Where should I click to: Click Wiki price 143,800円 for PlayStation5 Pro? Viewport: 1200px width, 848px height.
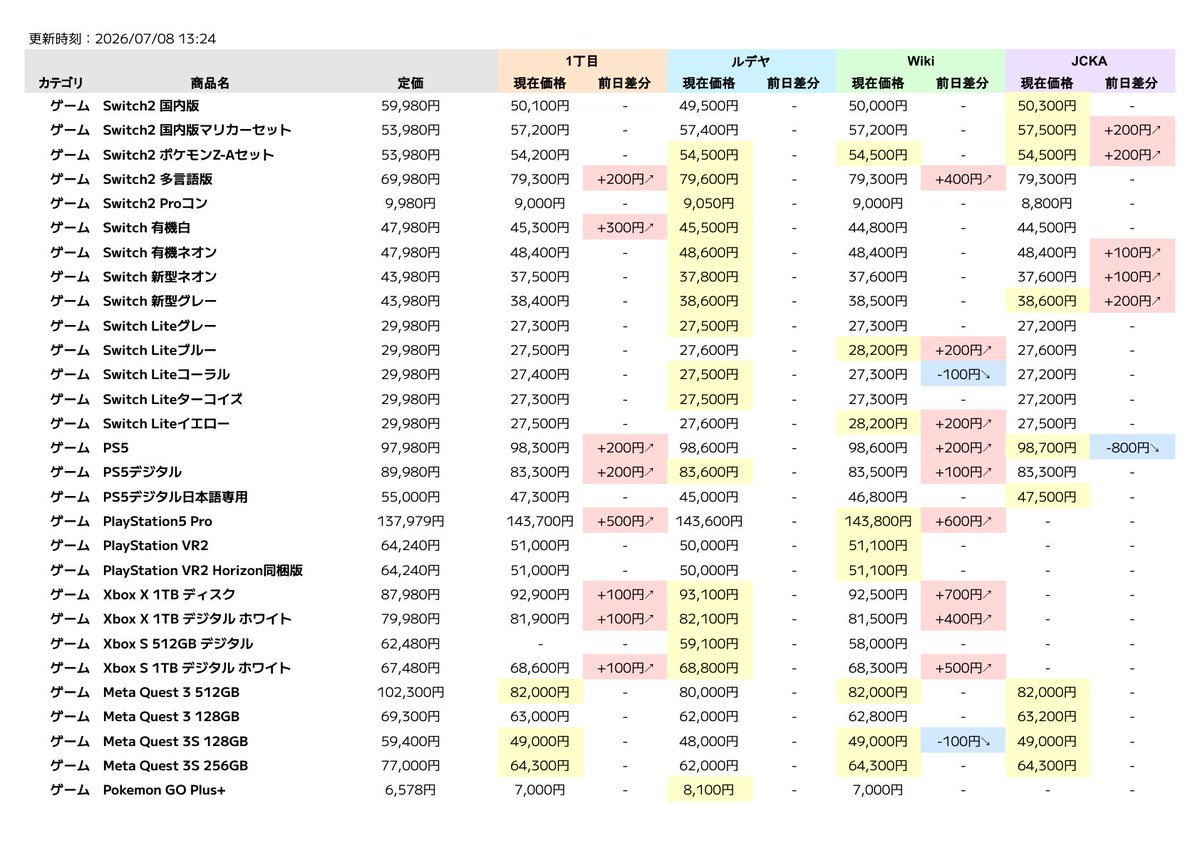point(878,521)
